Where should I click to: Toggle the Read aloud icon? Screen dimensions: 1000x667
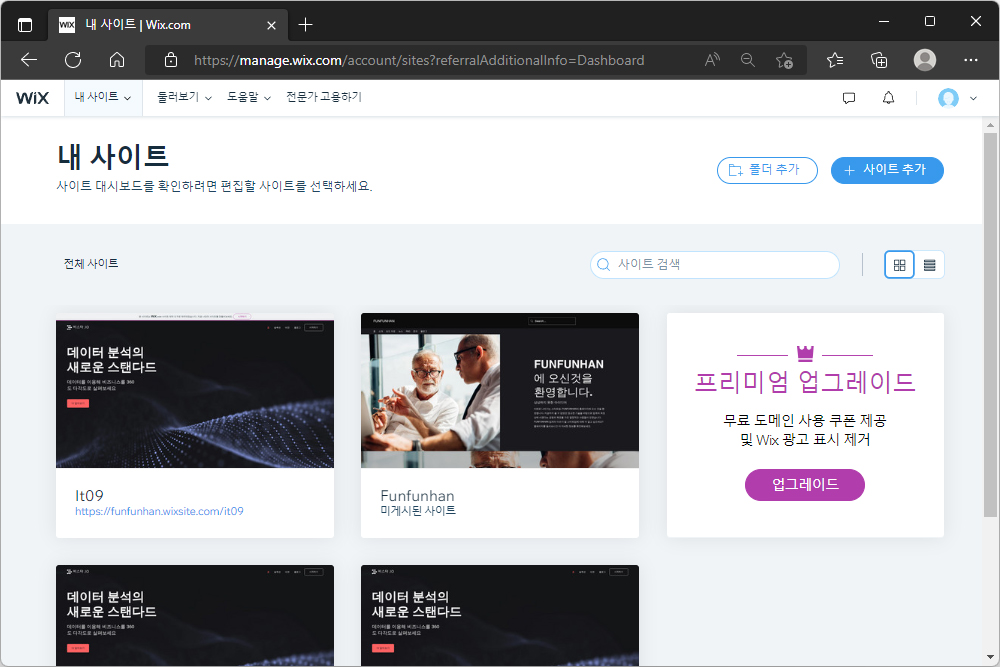pos(712,60)
